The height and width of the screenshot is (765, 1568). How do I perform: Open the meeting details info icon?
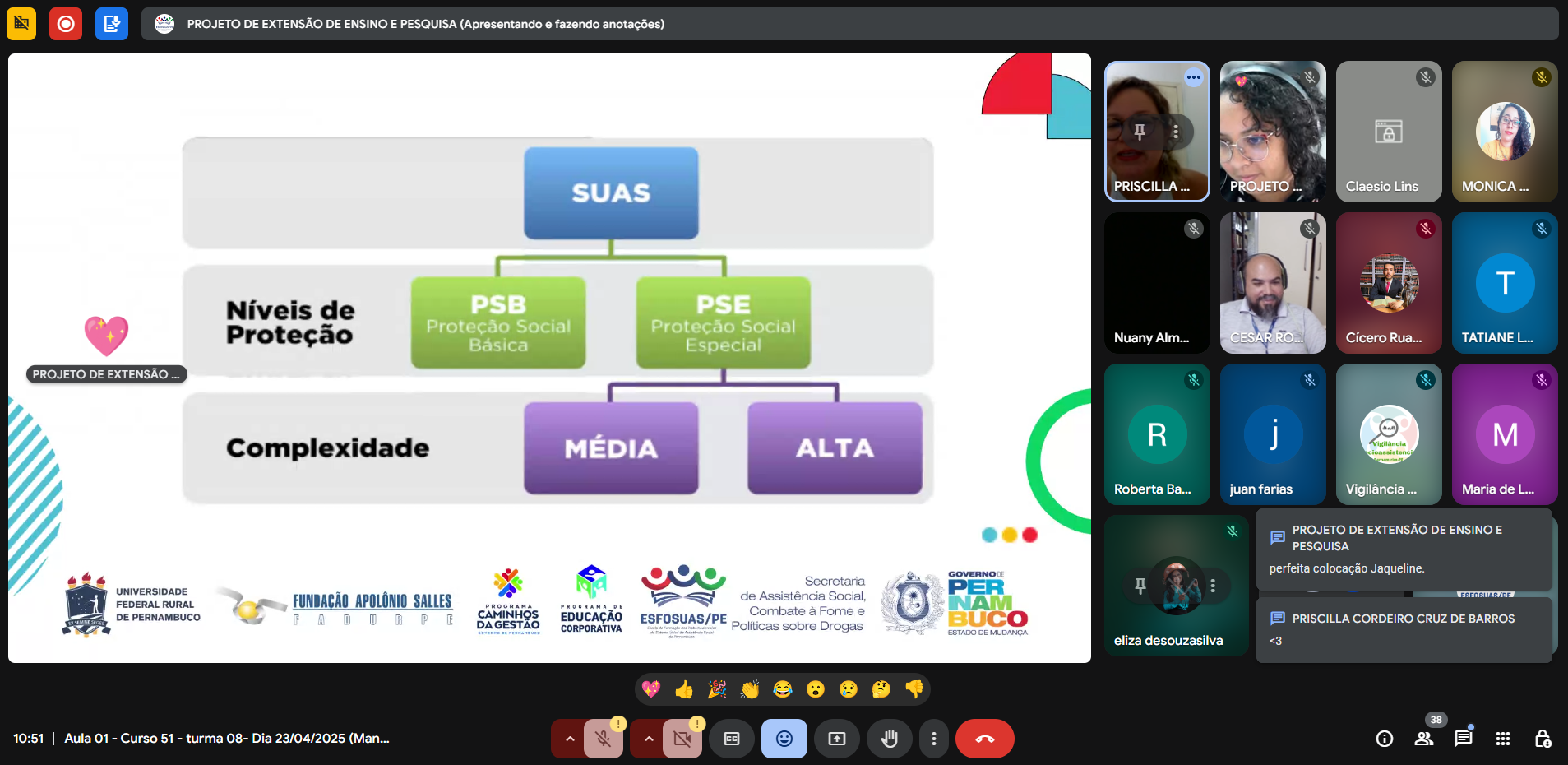click(1385, 739)
